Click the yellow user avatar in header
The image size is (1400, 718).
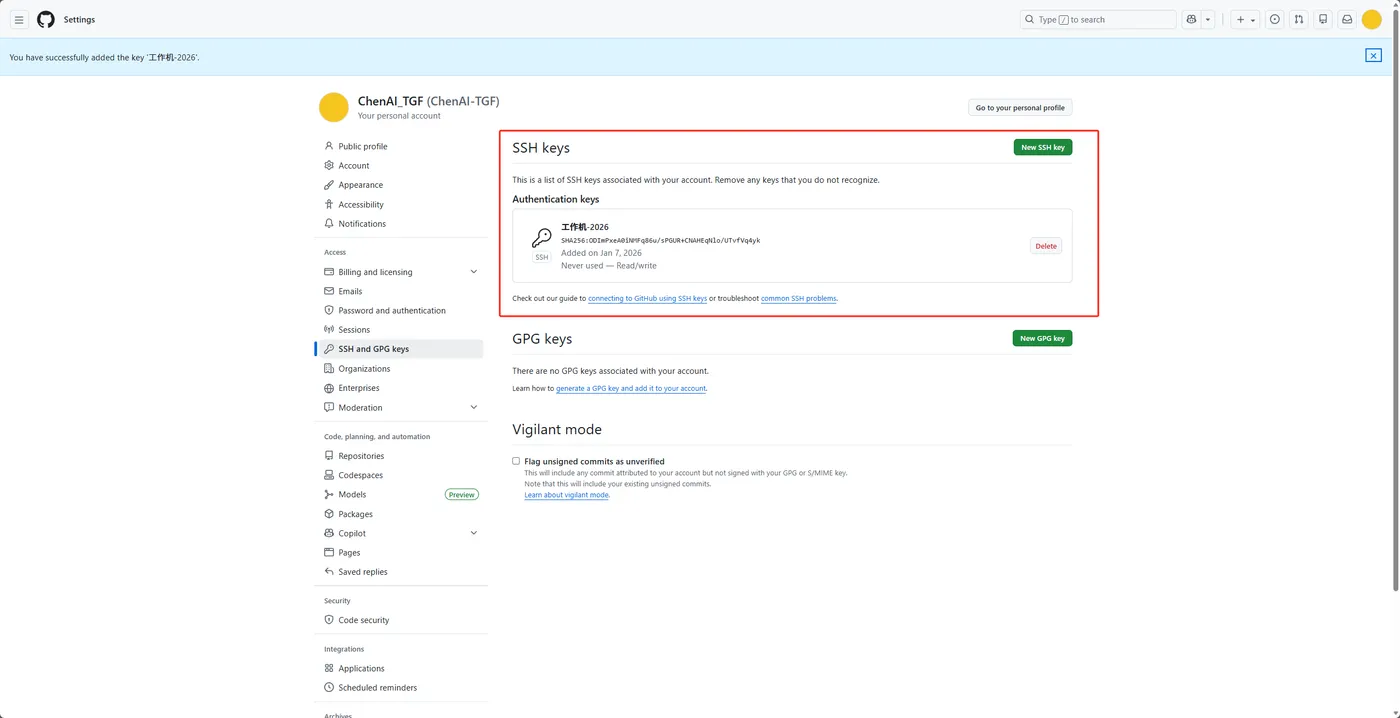[1372, 19]
